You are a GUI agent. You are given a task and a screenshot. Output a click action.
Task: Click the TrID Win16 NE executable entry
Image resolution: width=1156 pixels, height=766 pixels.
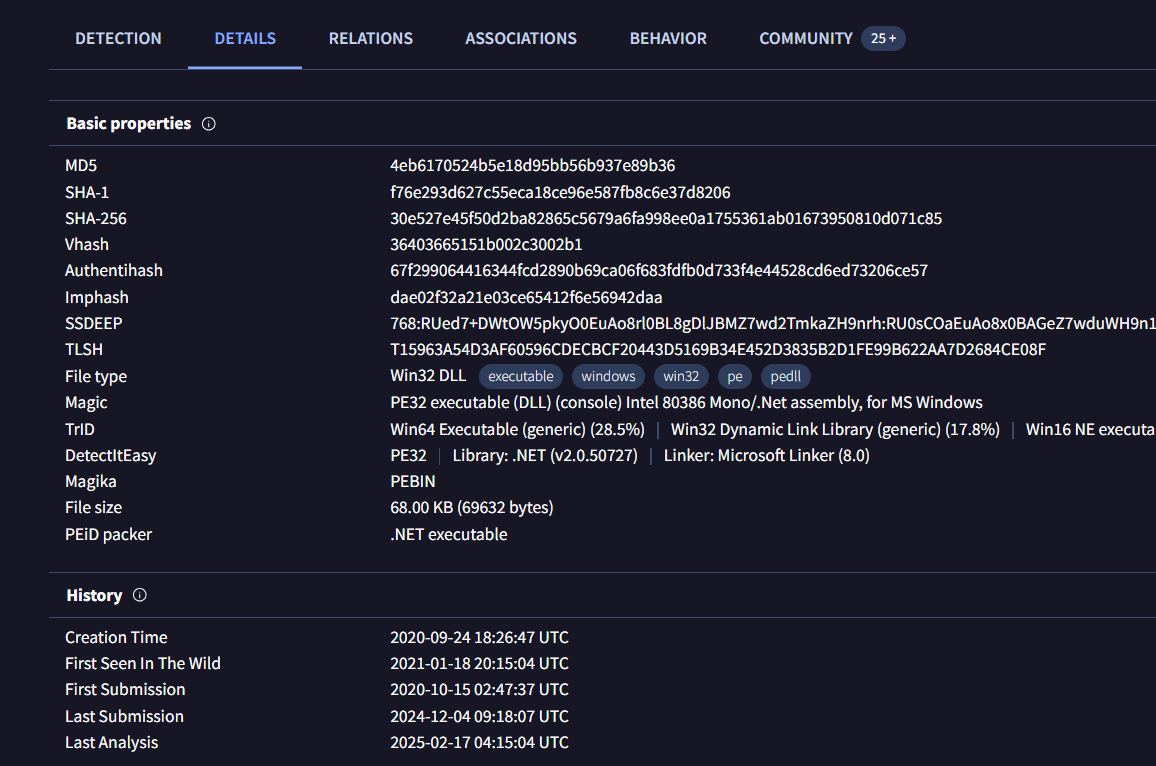[x=1090, y=430]
